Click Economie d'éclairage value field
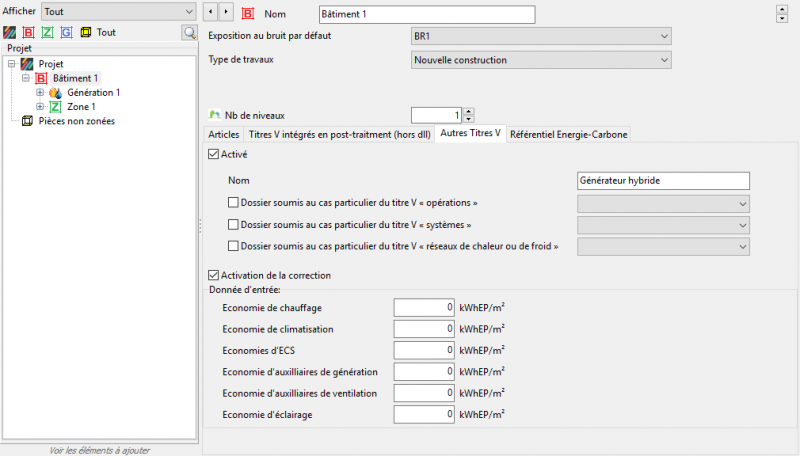This screenshot has width=800, height=456. pos(424,415)
